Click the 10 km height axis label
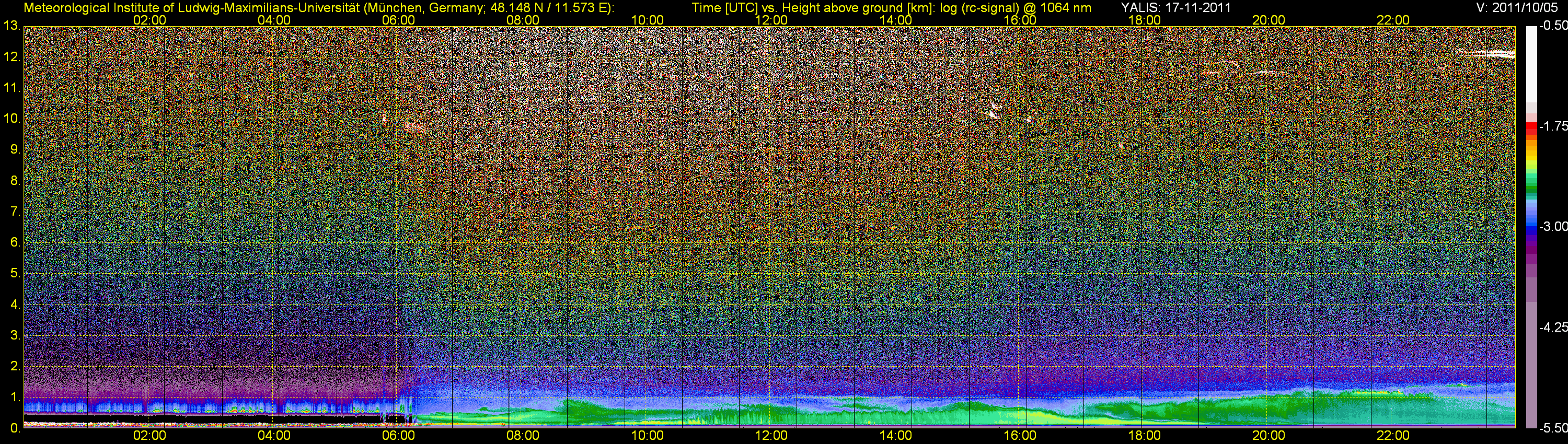 [x=11, y=119]
